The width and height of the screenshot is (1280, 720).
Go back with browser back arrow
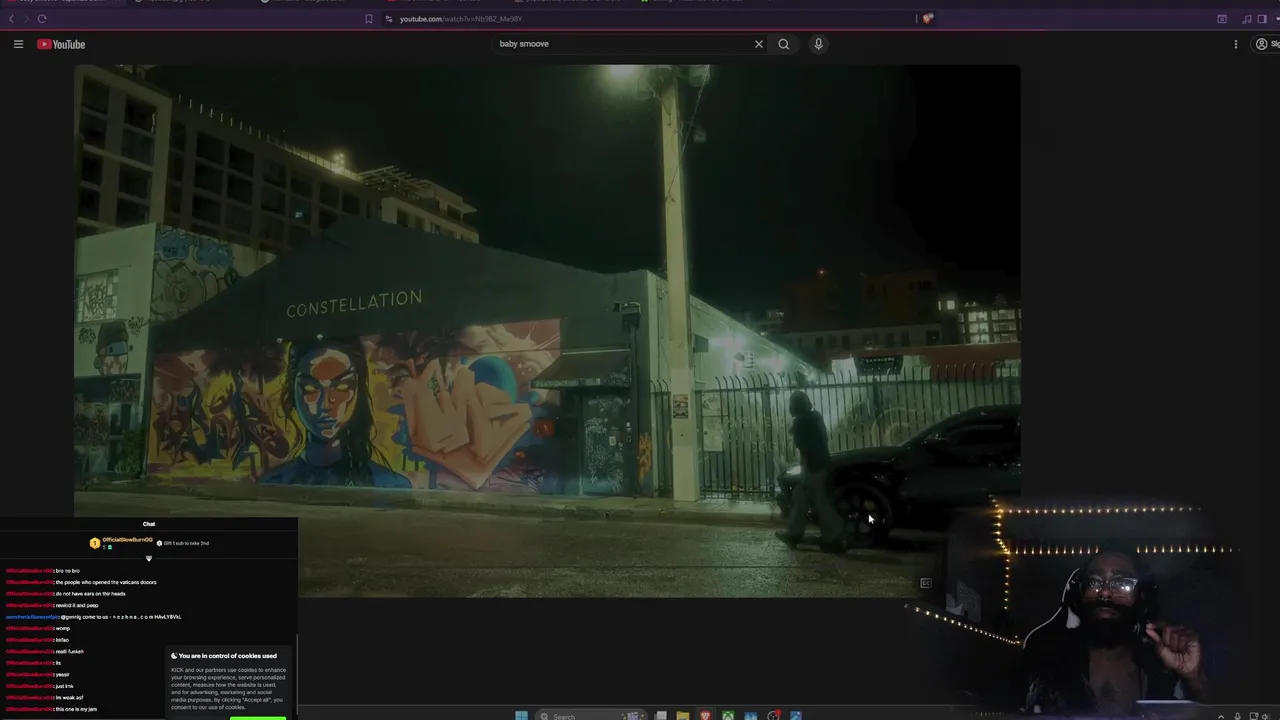[12, 19]
